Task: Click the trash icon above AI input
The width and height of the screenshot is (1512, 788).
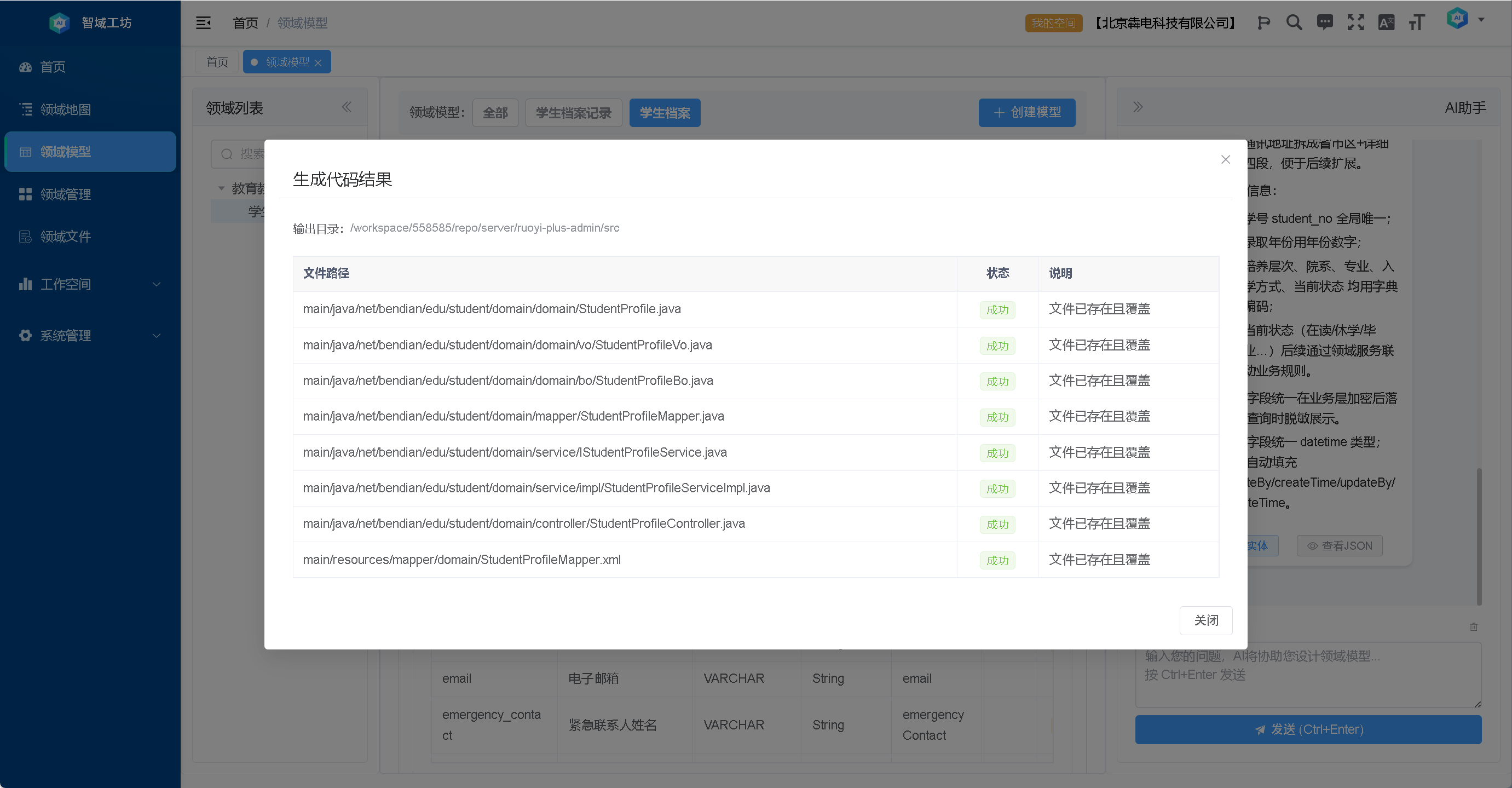Action: [x=1473, y=626]
